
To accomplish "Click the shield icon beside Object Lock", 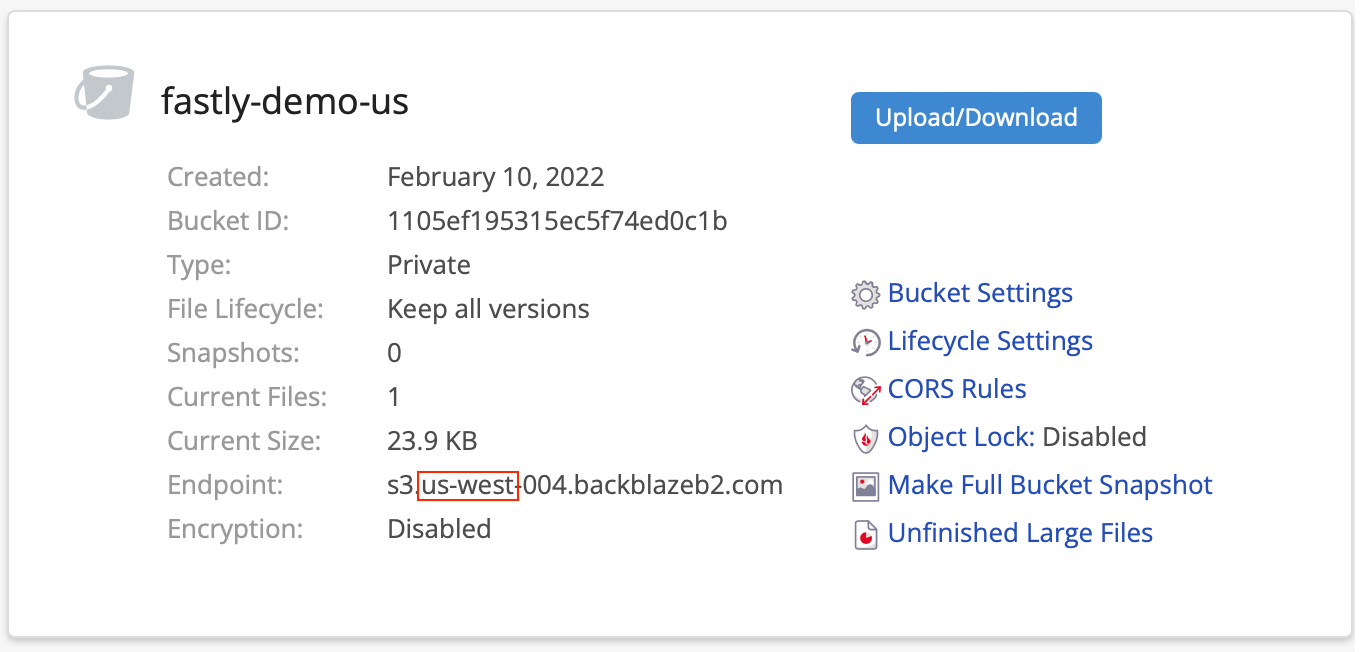I will (866, 437).
